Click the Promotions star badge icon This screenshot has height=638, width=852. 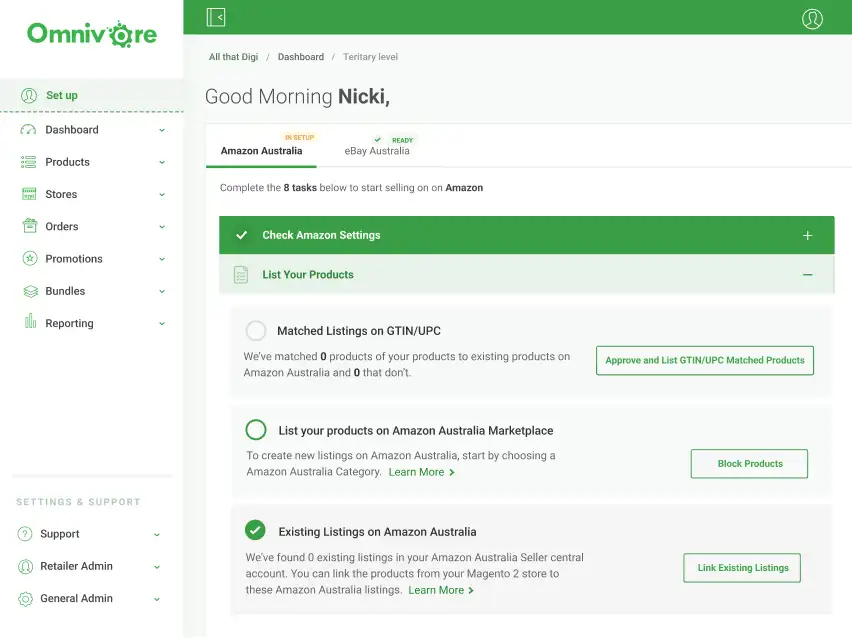pyautogui.click(x=30, y=258)
